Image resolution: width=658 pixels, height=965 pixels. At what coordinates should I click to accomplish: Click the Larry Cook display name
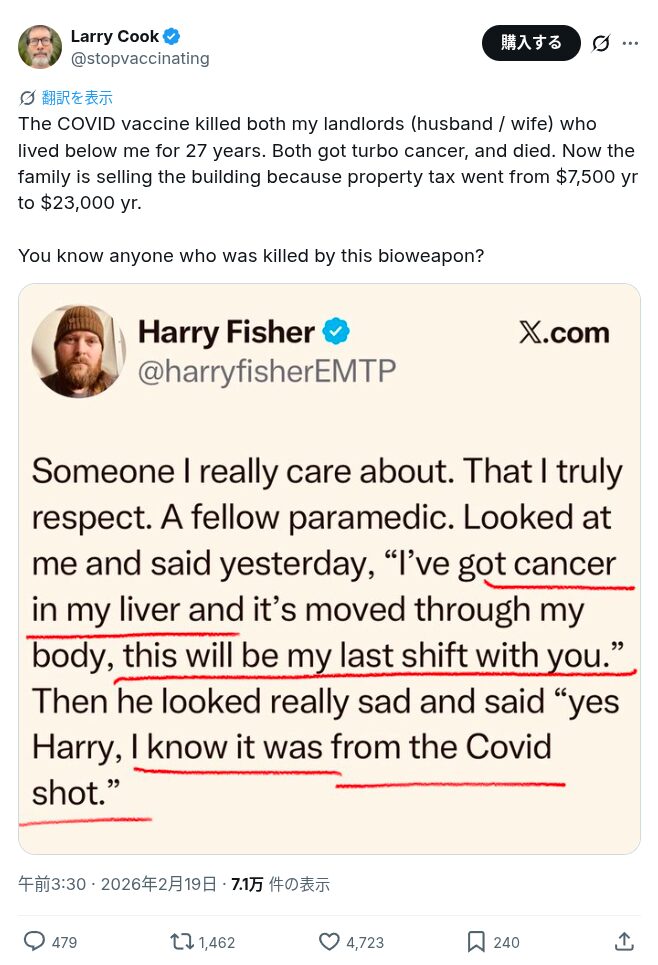tap(114, 37)
